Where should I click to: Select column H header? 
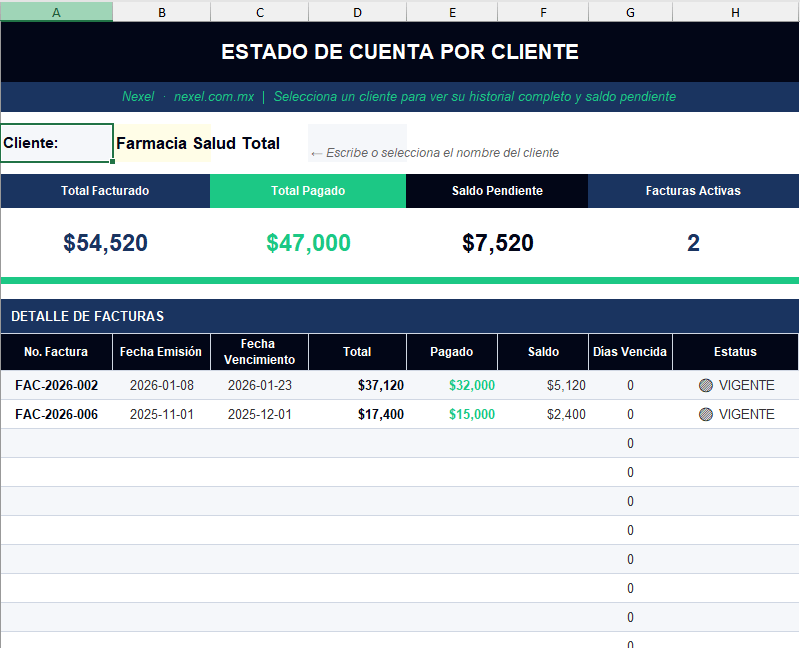(735, 11)
